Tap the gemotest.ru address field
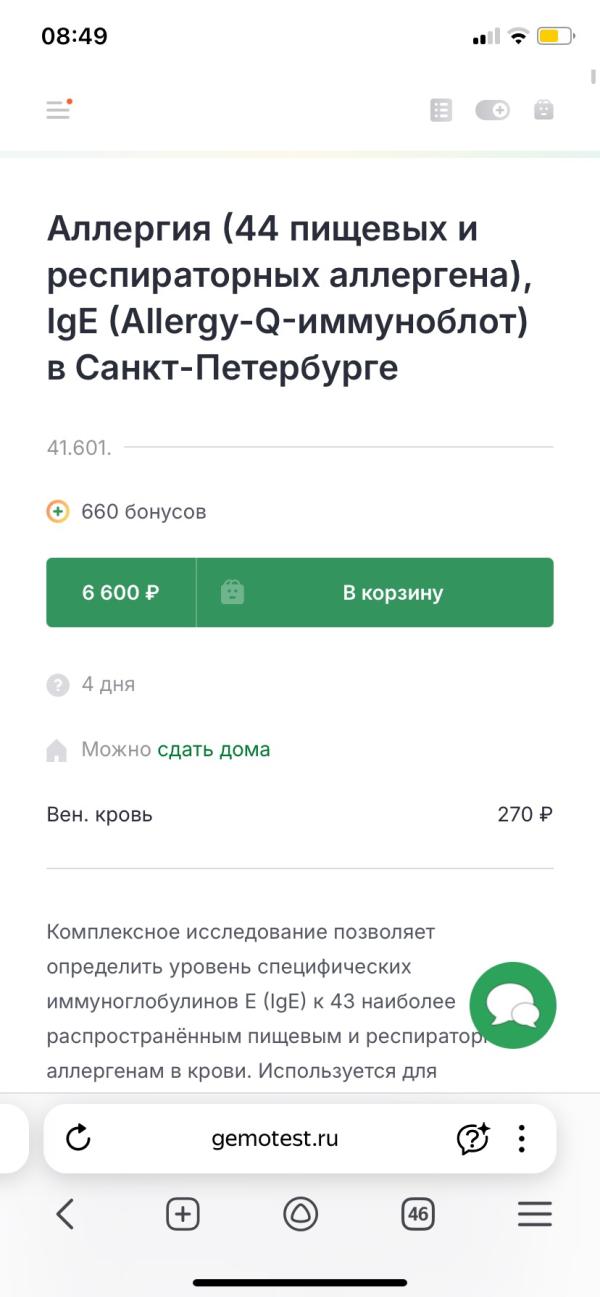 [x=275, y=1138]
